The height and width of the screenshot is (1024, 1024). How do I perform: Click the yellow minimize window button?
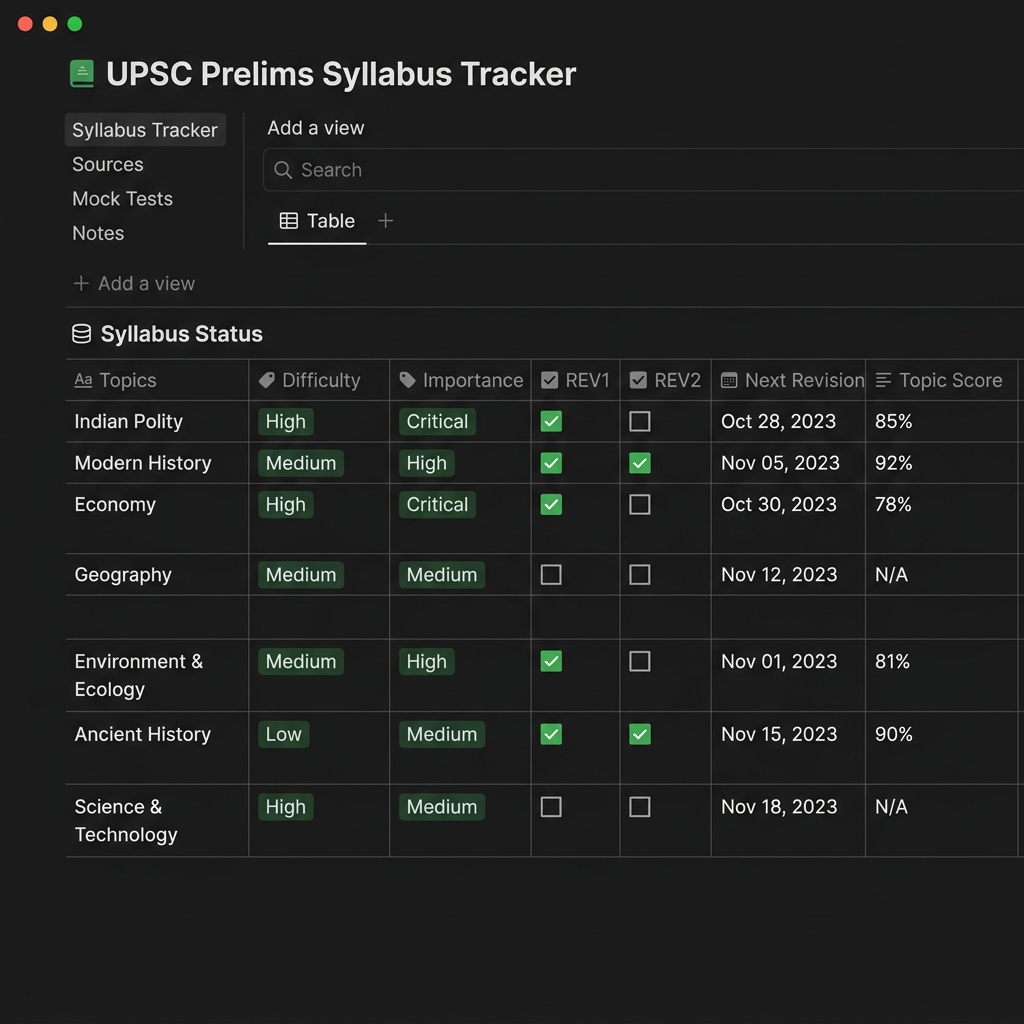click(x=50, y=24)
